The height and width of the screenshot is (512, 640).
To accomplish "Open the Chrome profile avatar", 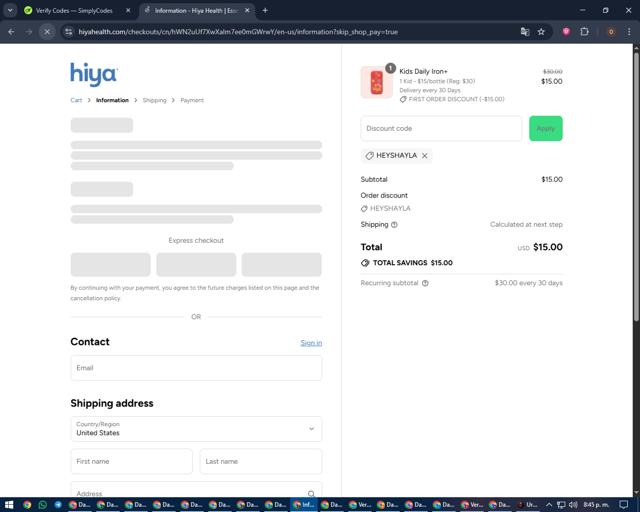I will [x=611, y=32].
